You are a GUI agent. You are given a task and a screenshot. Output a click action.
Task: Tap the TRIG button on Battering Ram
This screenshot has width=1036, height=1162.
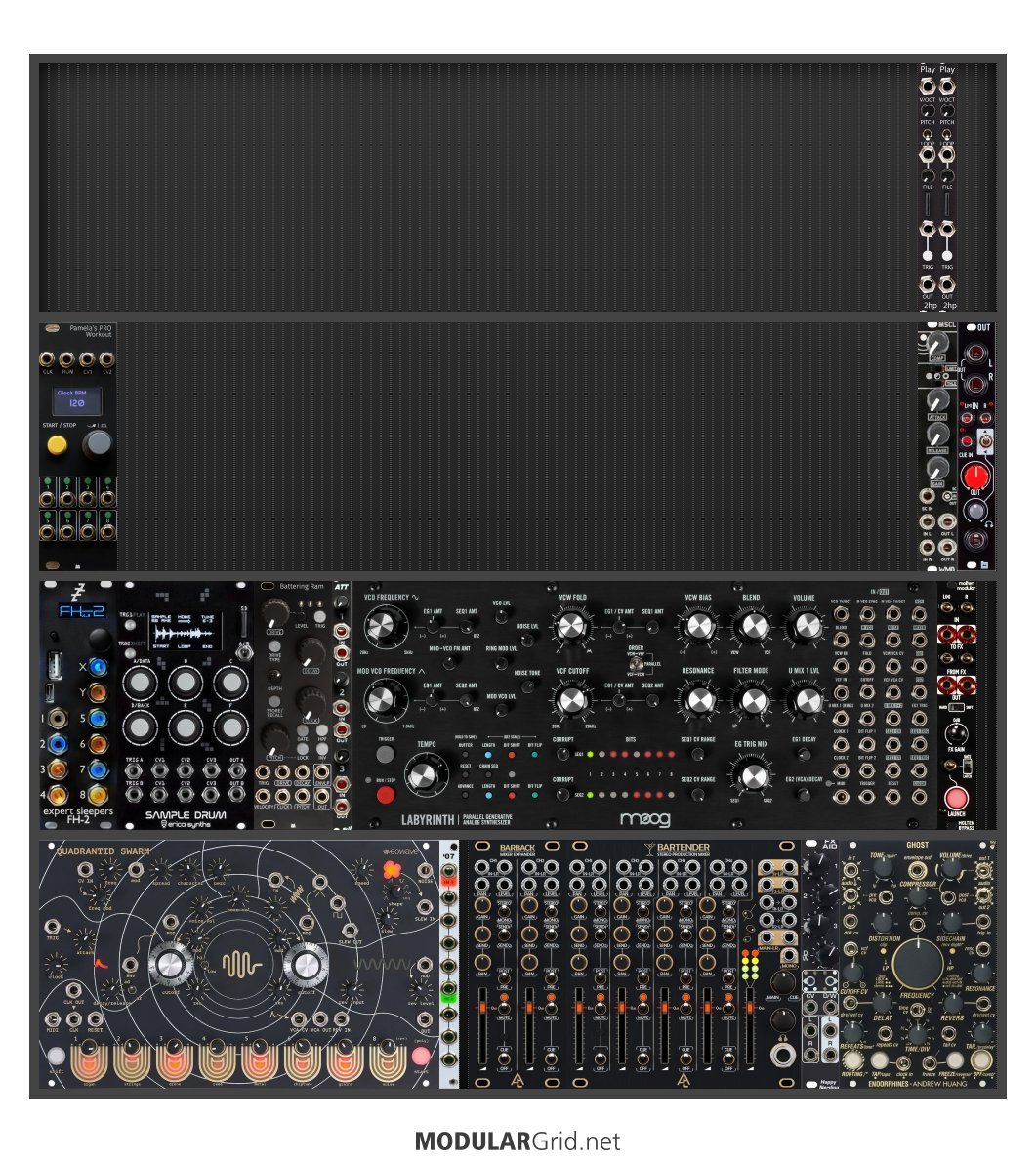point(320,616)
